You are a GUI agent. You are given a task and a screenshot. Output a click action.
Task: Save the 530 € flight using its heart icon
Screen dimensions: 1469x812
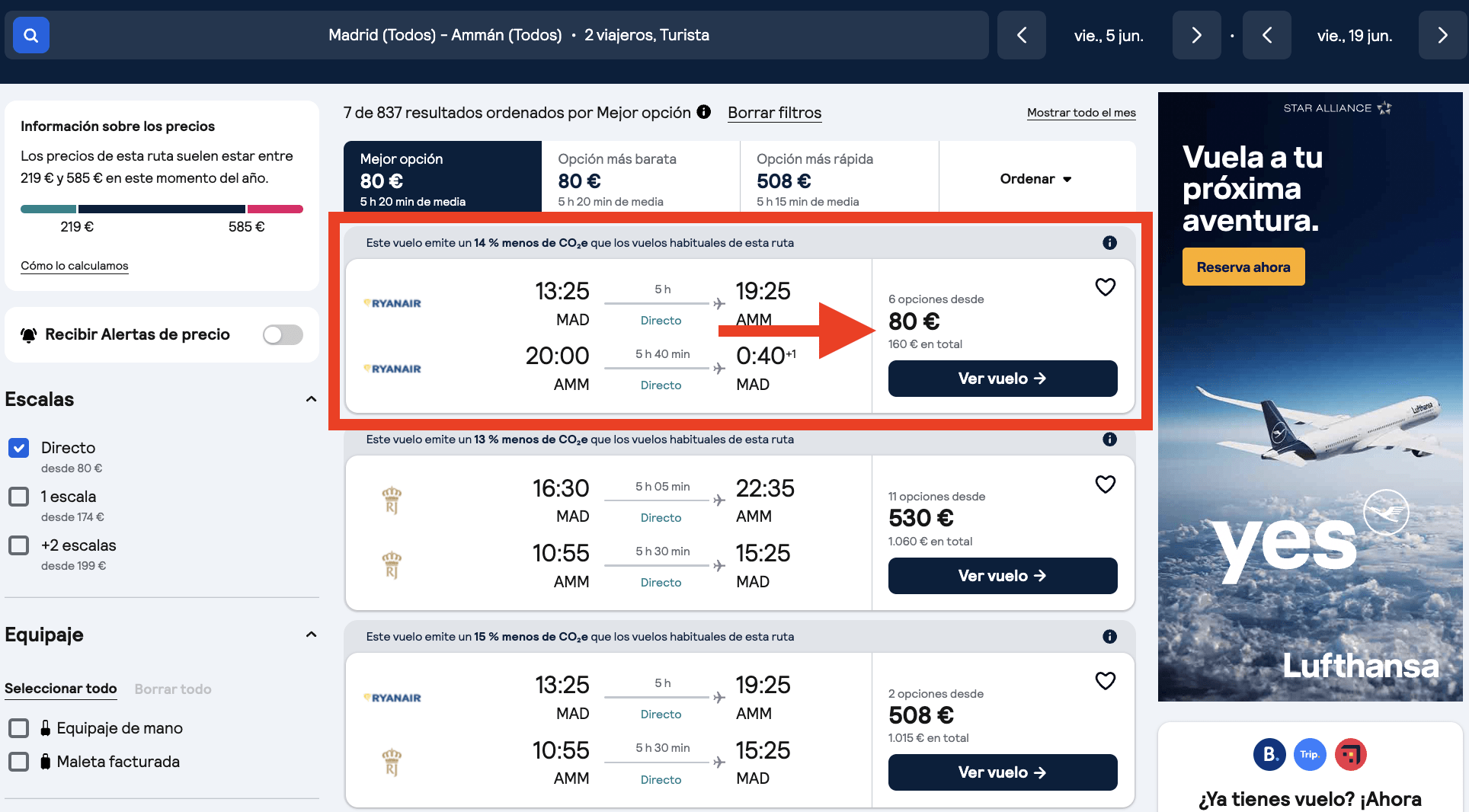click(x=1106, y=484)
